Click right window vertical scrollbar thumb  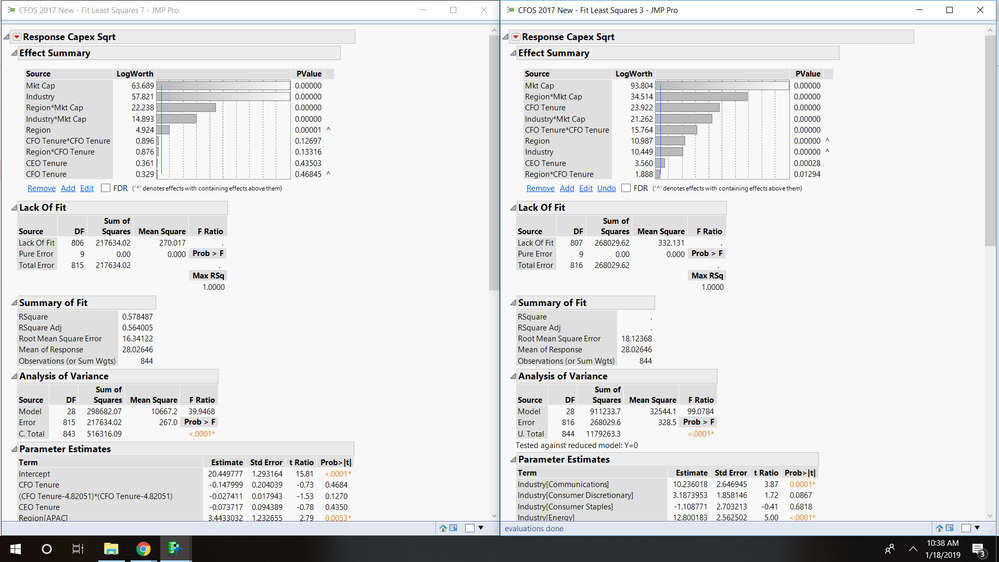[990, 140]
